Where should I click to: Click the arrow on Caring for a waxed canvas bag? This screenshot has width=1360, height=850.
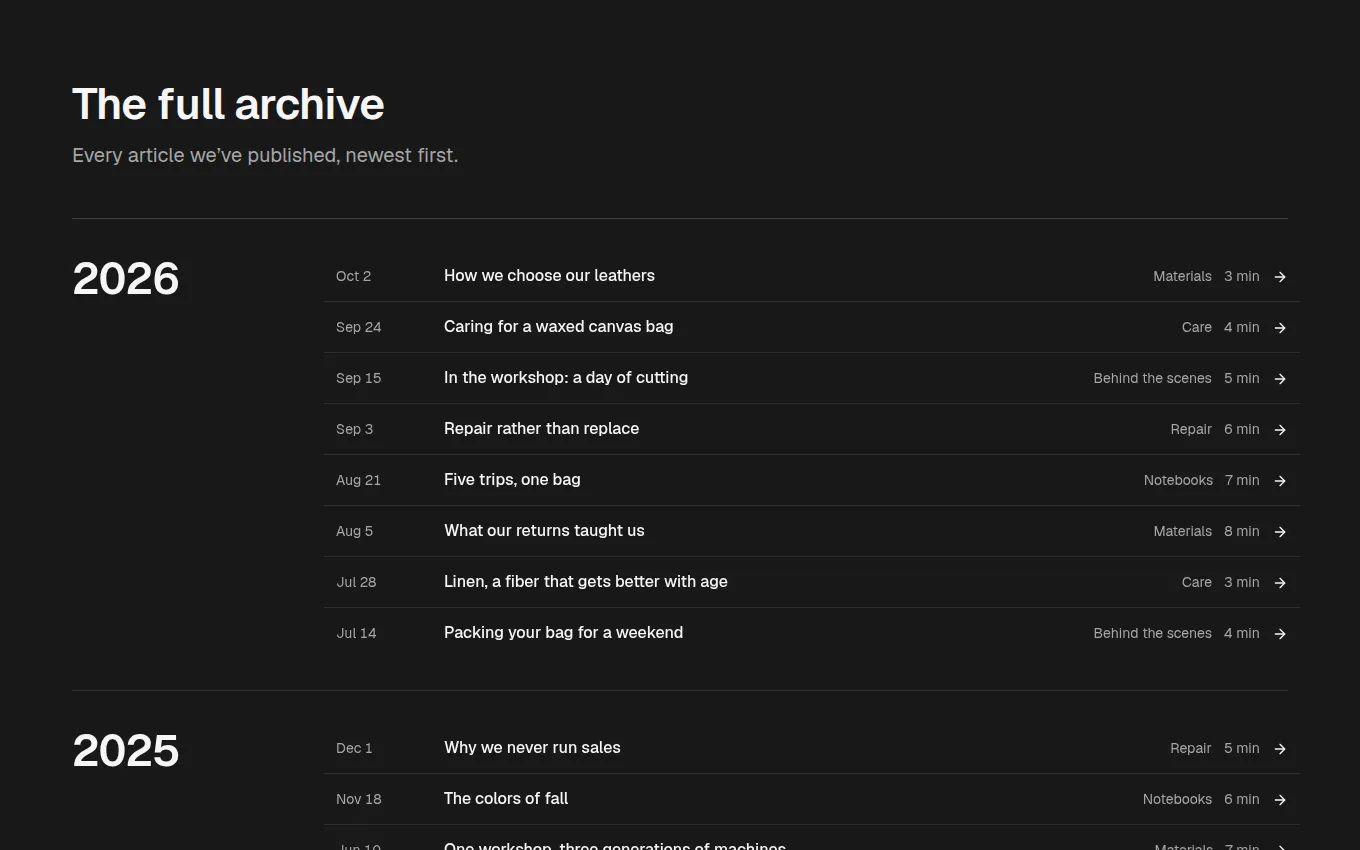(x=1280, y=328)
